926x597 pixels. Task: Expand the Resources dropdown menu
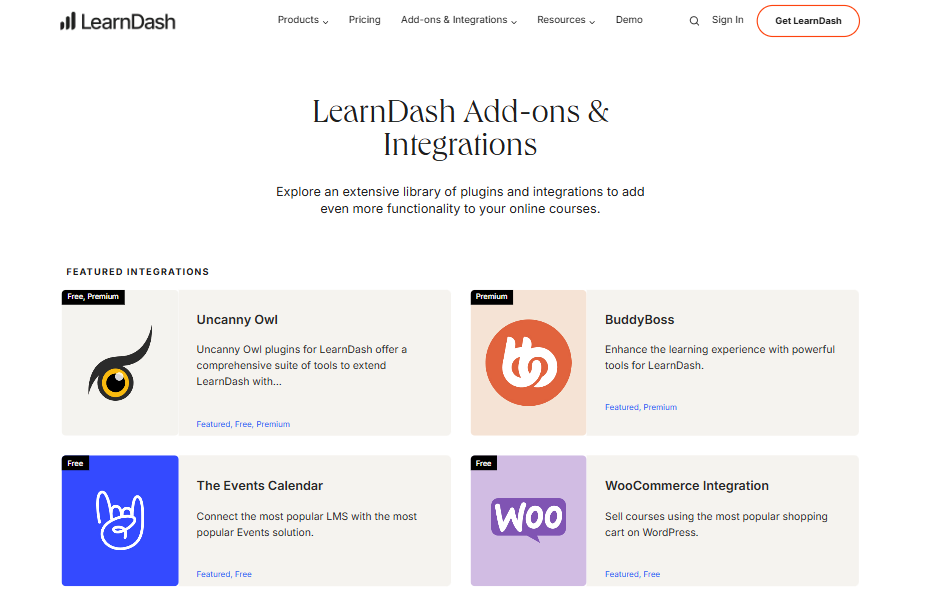(x=565, y=20)
